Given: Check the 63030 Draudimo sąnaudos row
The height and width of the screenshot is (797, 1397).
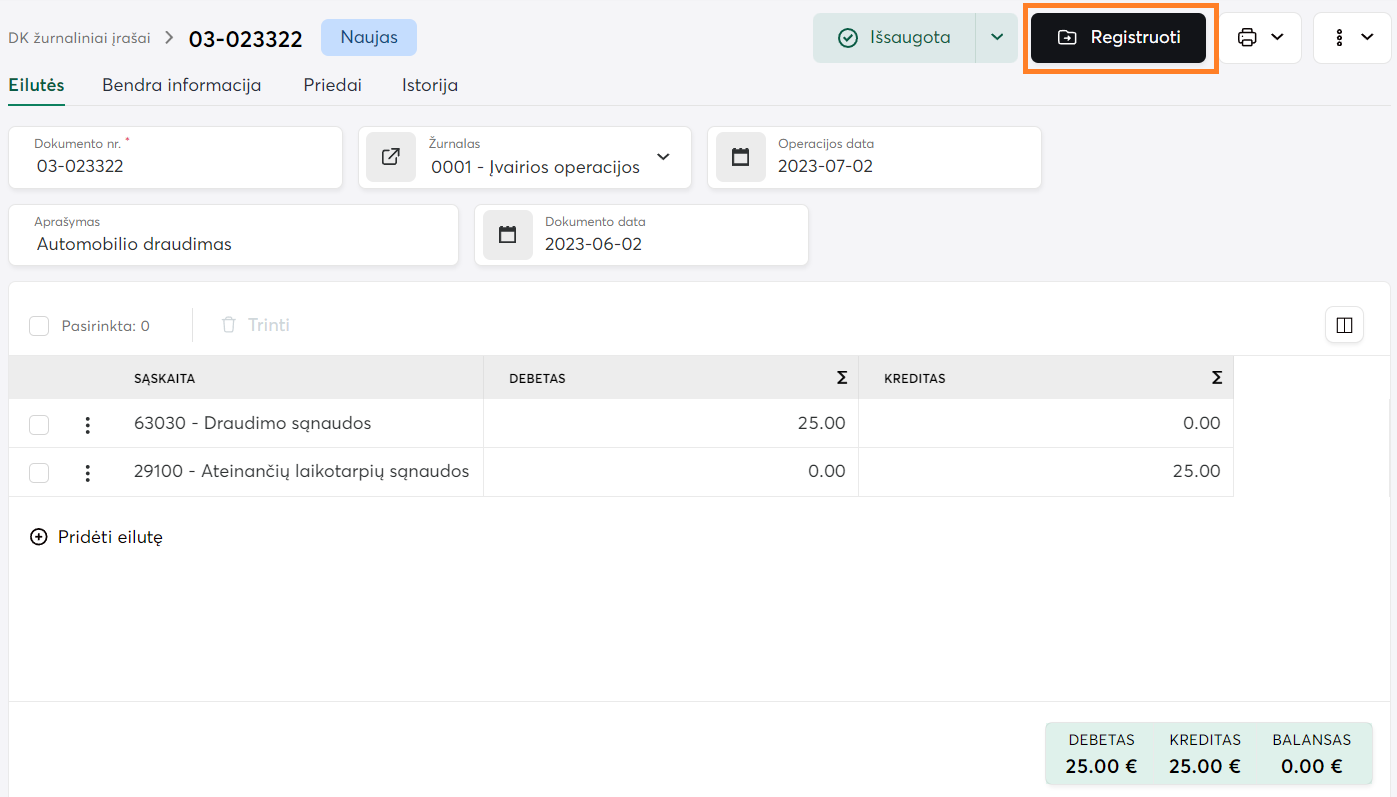Looking at the screenshot, I should point(39,424).
